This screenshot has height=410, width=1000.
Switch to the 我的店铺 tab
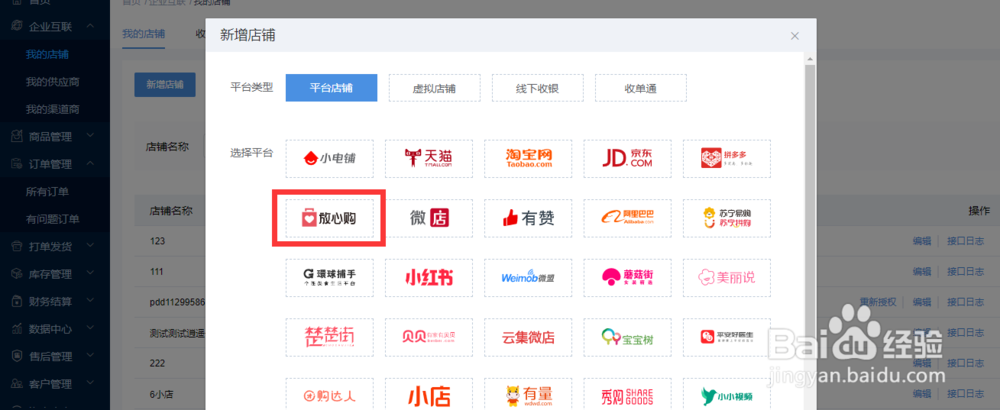tap(143, 34)
